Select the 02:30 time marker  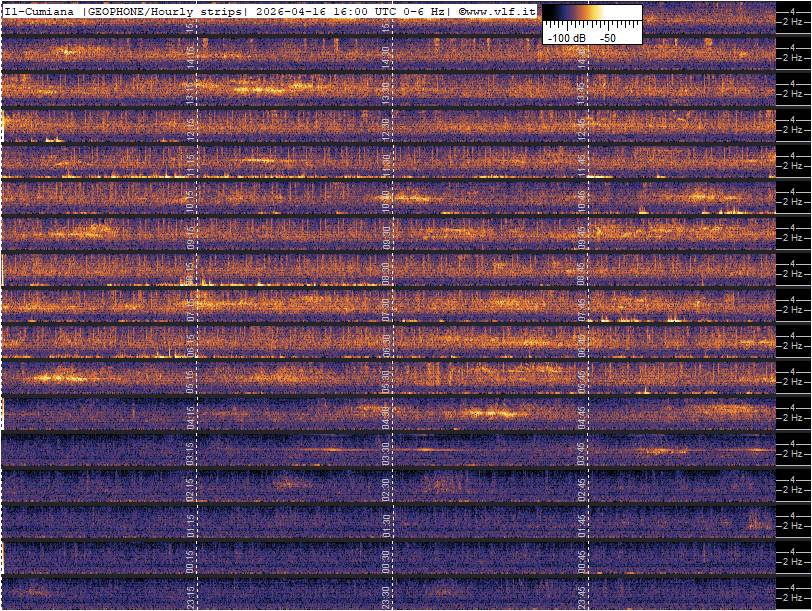pyautogui.click(x=386, y=488)
